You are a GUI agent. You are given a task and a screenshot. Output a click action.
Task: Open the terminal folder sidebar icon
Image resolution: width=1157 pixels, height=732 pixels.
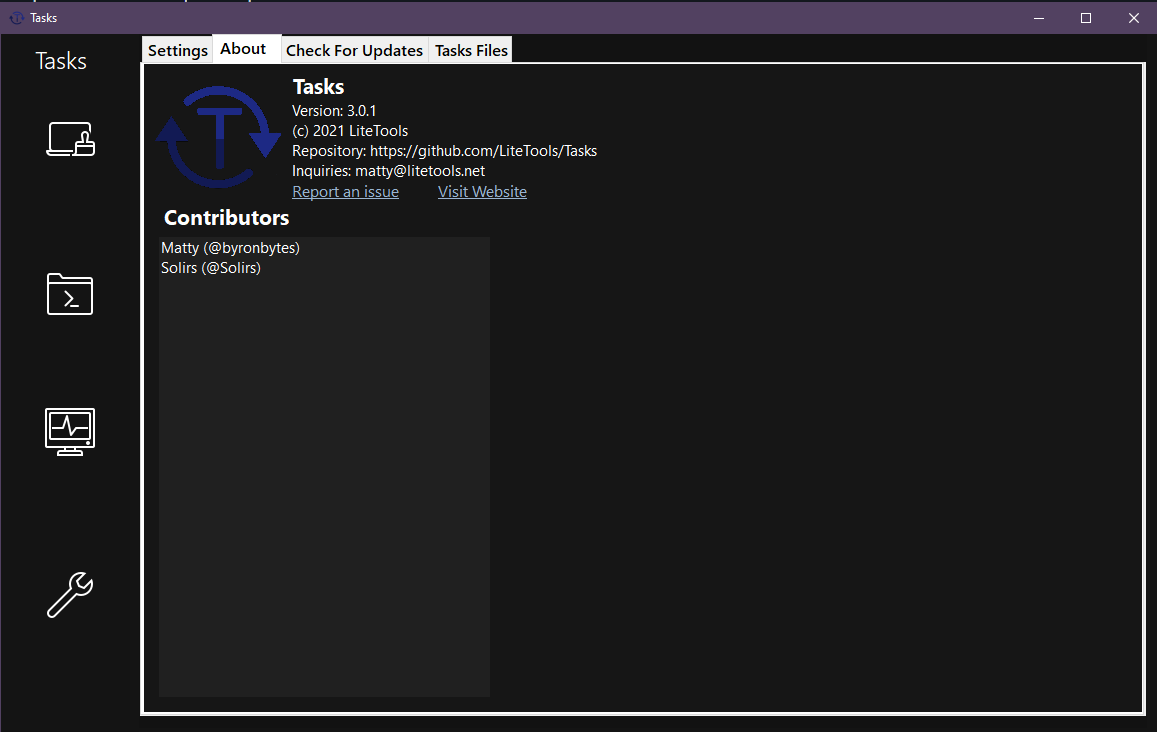pyautogui.click(x=70, y=294)
